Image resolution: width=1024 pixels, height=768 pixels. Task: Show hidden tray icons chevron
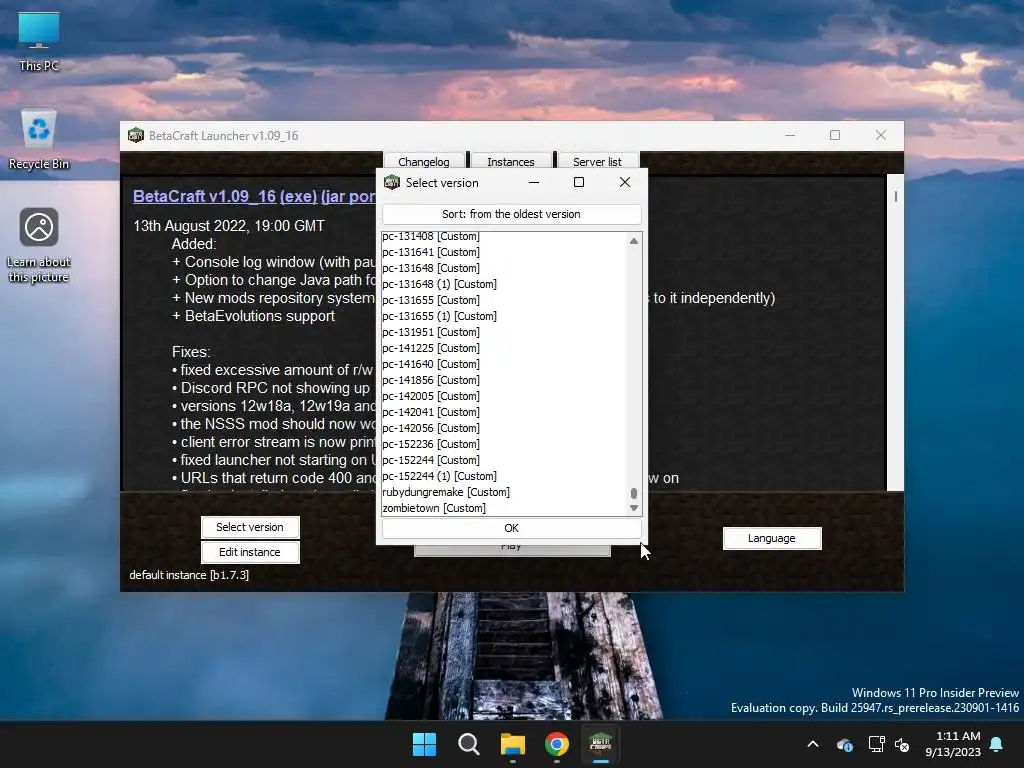tap(813, 744)
